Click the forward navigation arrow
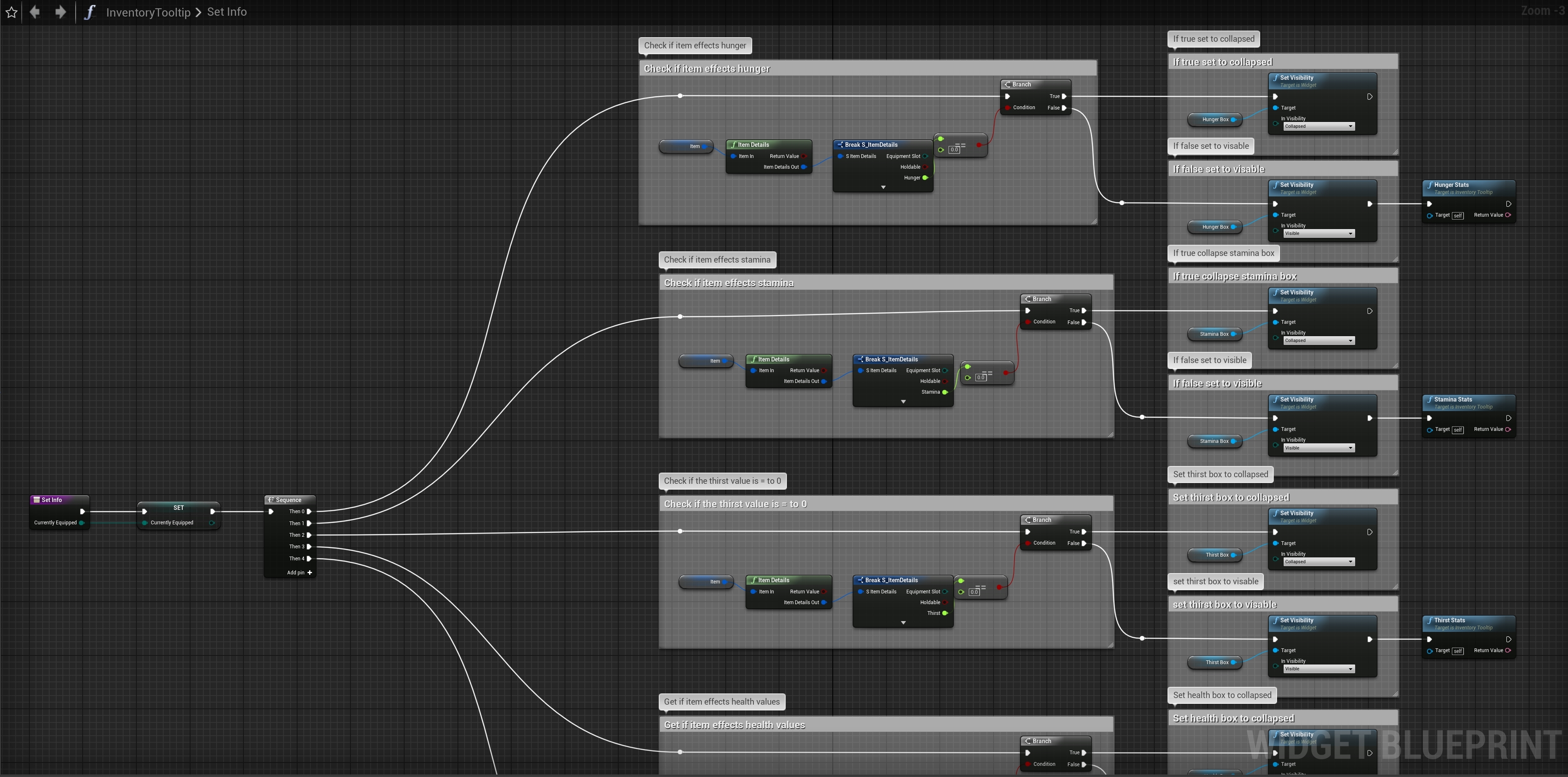This screenshot has width=1568, height=777. coord(60,12)
